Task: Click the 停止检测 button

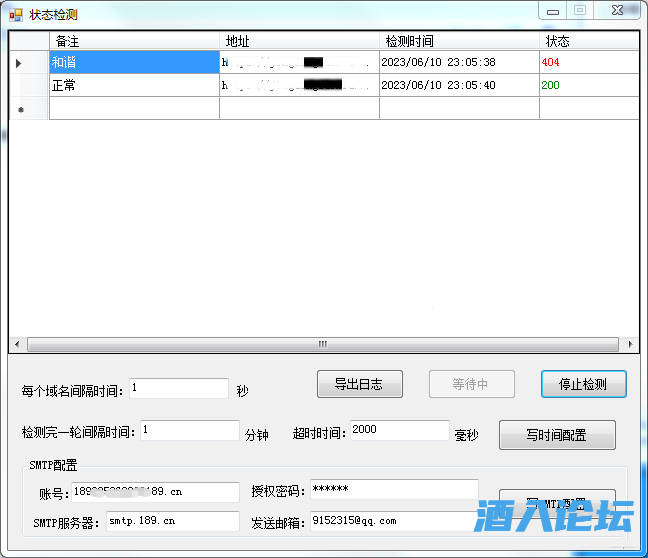Action: coord(584,384)
